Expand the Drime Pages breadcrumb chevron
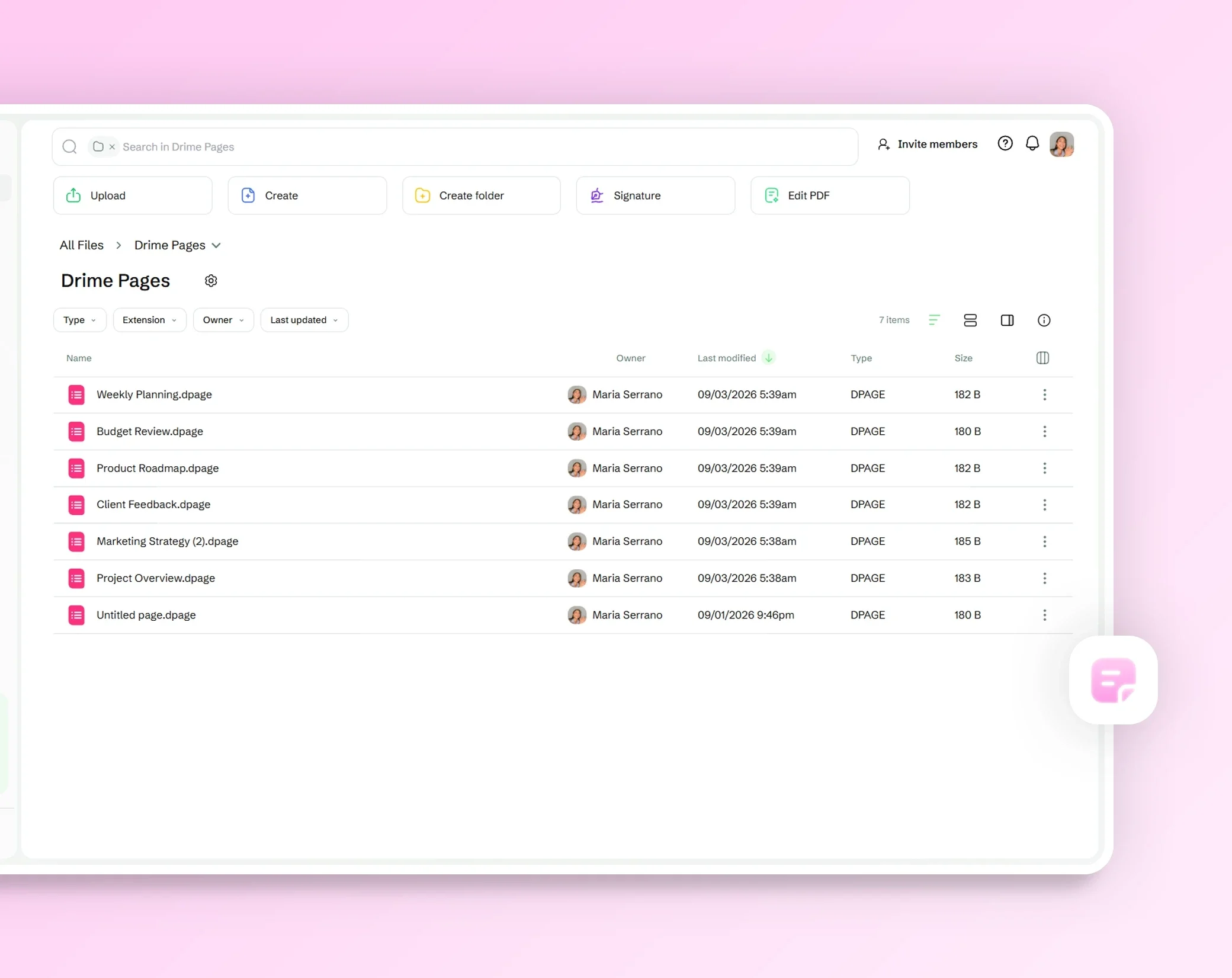The height and width of the screenshot is (978, 1232). pos(216,245)
